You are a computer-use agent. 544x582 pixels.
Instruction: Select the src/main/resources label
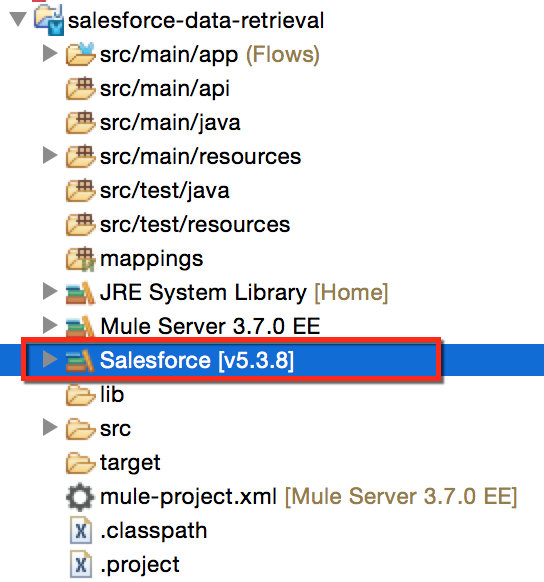[x=200, y=156]
